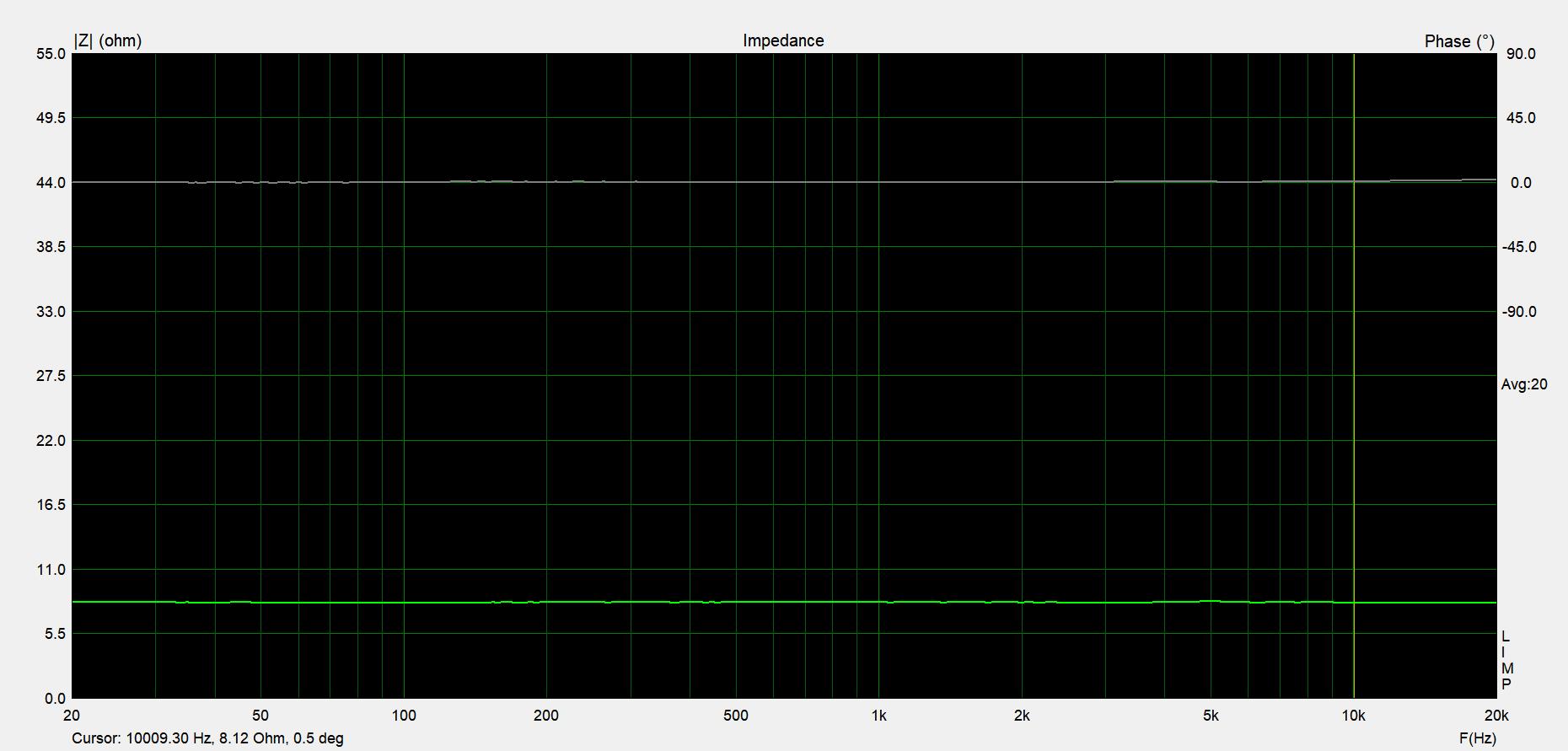
Task: Click the '33.0' impedance scale value
Action: pos(51,312)
